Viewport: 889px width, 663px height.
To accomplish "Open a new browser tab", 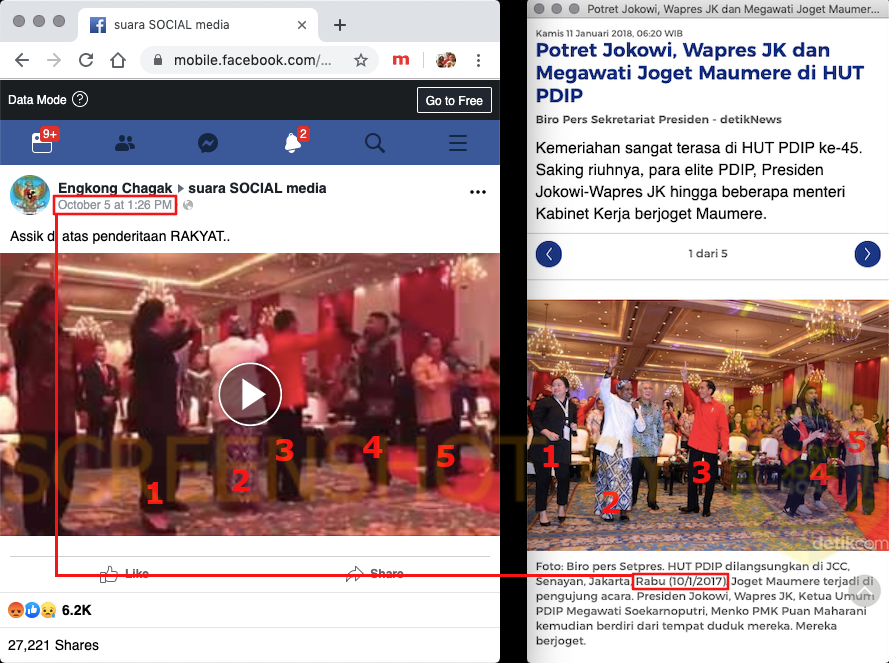I will pyautogui.click(x=340, y=25).
